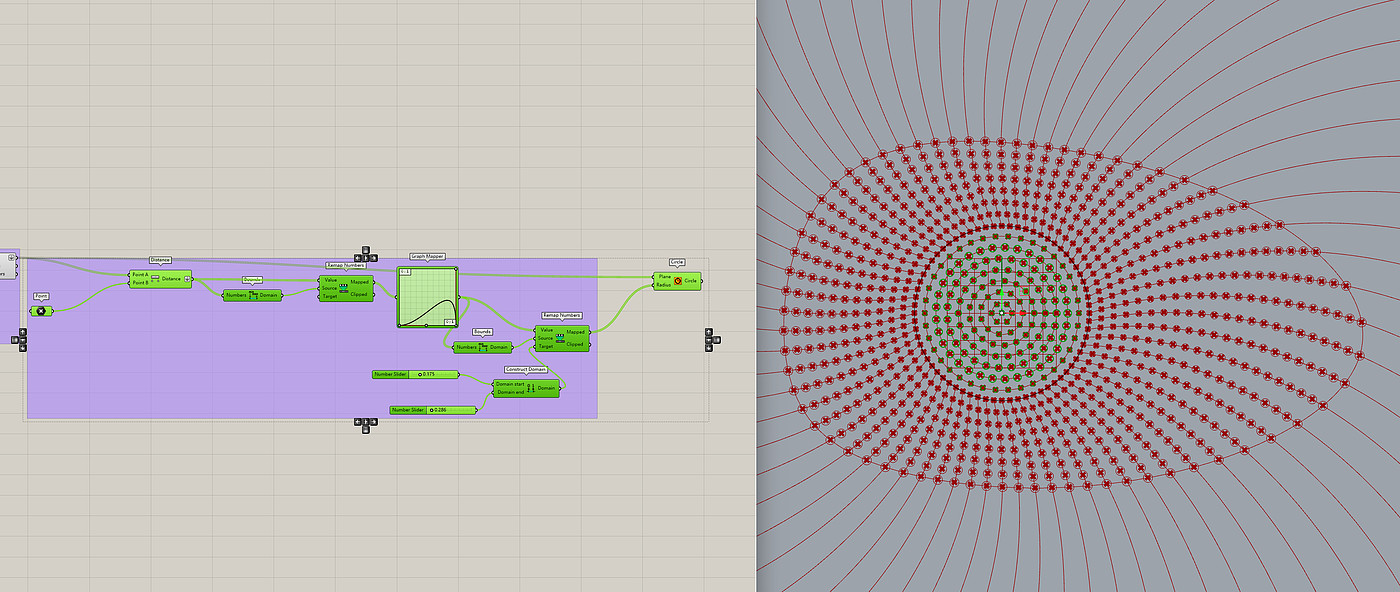Click the white center point in viewport
Image resolution: width=1400 pixels, height=592 pixels.
click(1001, 313)
